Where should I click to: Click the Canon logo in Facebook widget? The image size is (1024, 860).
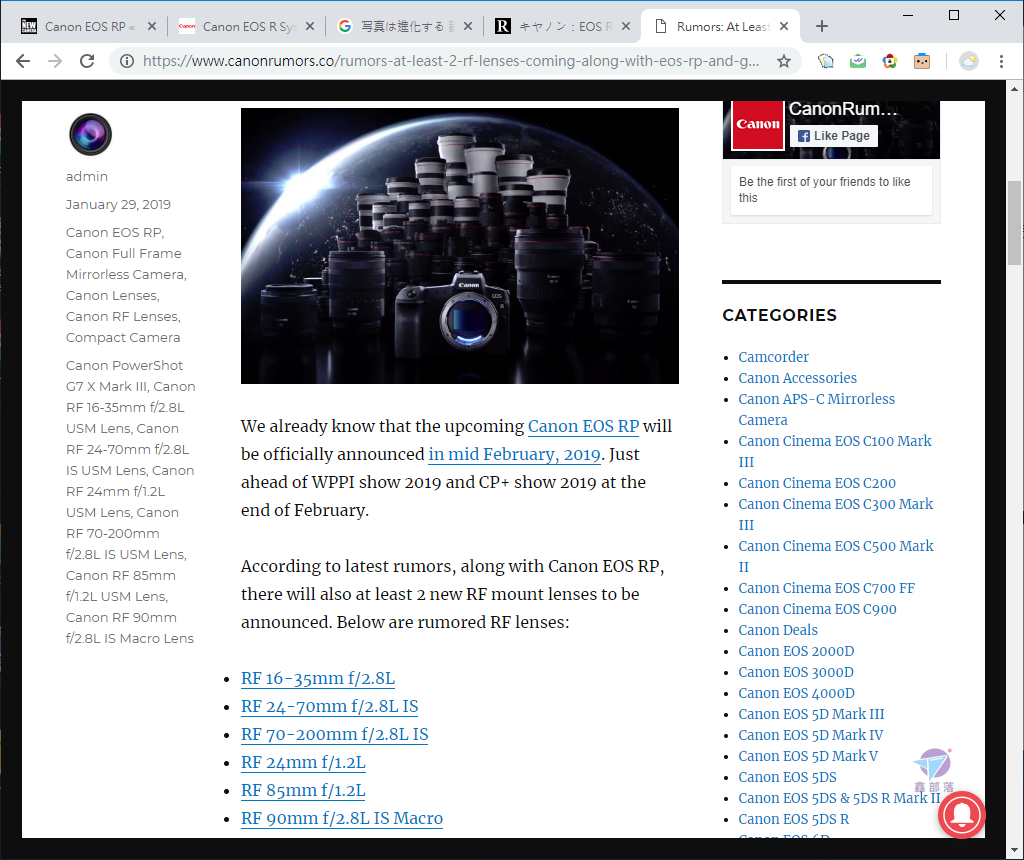758,124
